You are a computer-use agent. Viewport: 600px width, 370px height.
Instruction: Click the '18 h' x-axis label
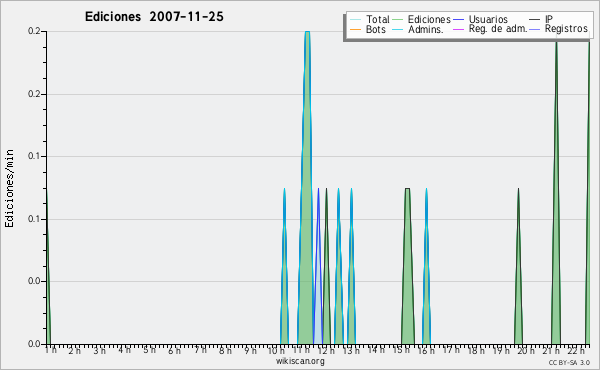click(476, 350)
